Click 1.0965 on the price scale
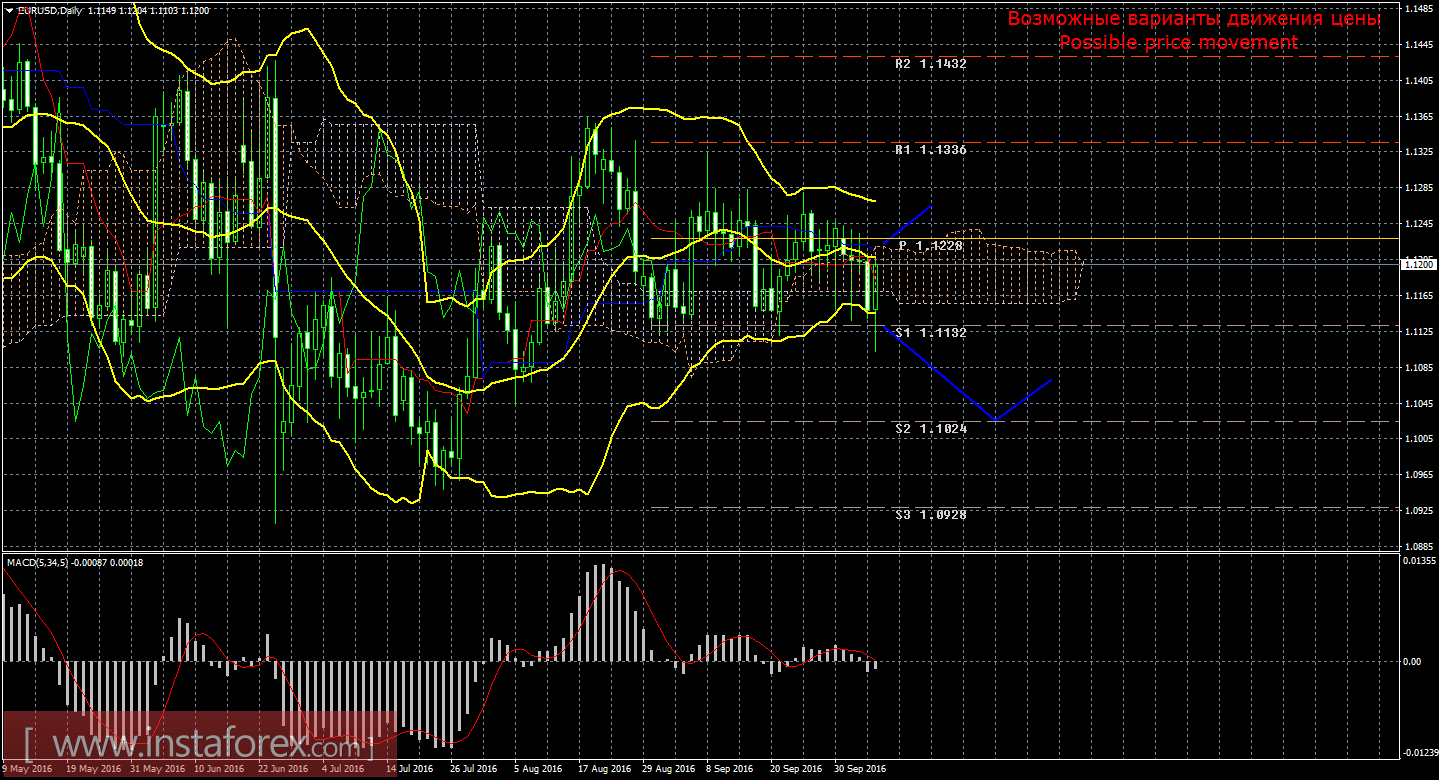 (1419, 475)
